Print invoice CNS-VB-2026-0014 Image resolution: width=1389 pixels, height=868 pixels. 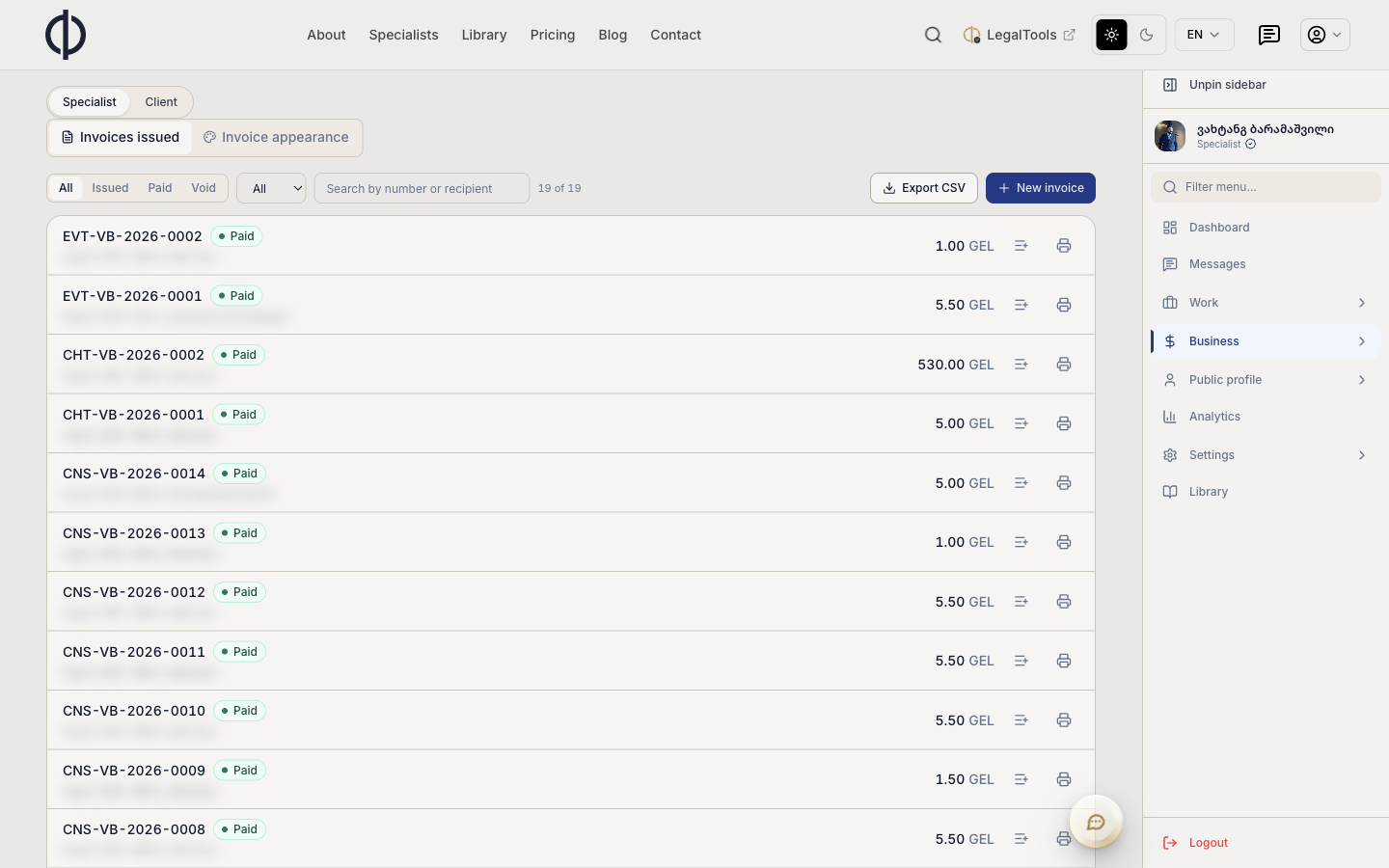pyautogui.click(x=1064, y=483)
